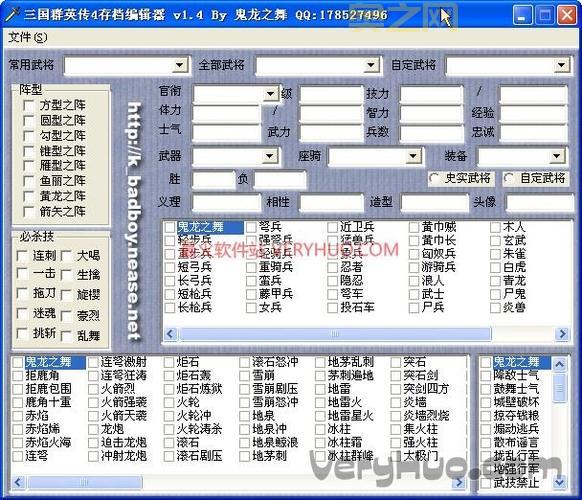Check 近卫兵 in the troop list
The width and height of the screenshot is (582, 500).
(x=333, y=227)
